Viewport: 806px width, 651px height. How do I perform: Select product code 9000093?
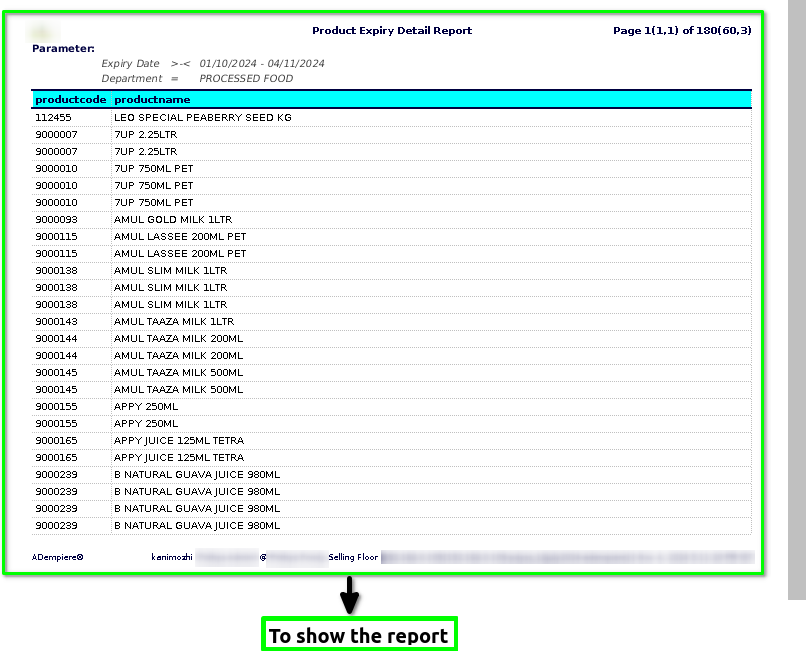57,220
